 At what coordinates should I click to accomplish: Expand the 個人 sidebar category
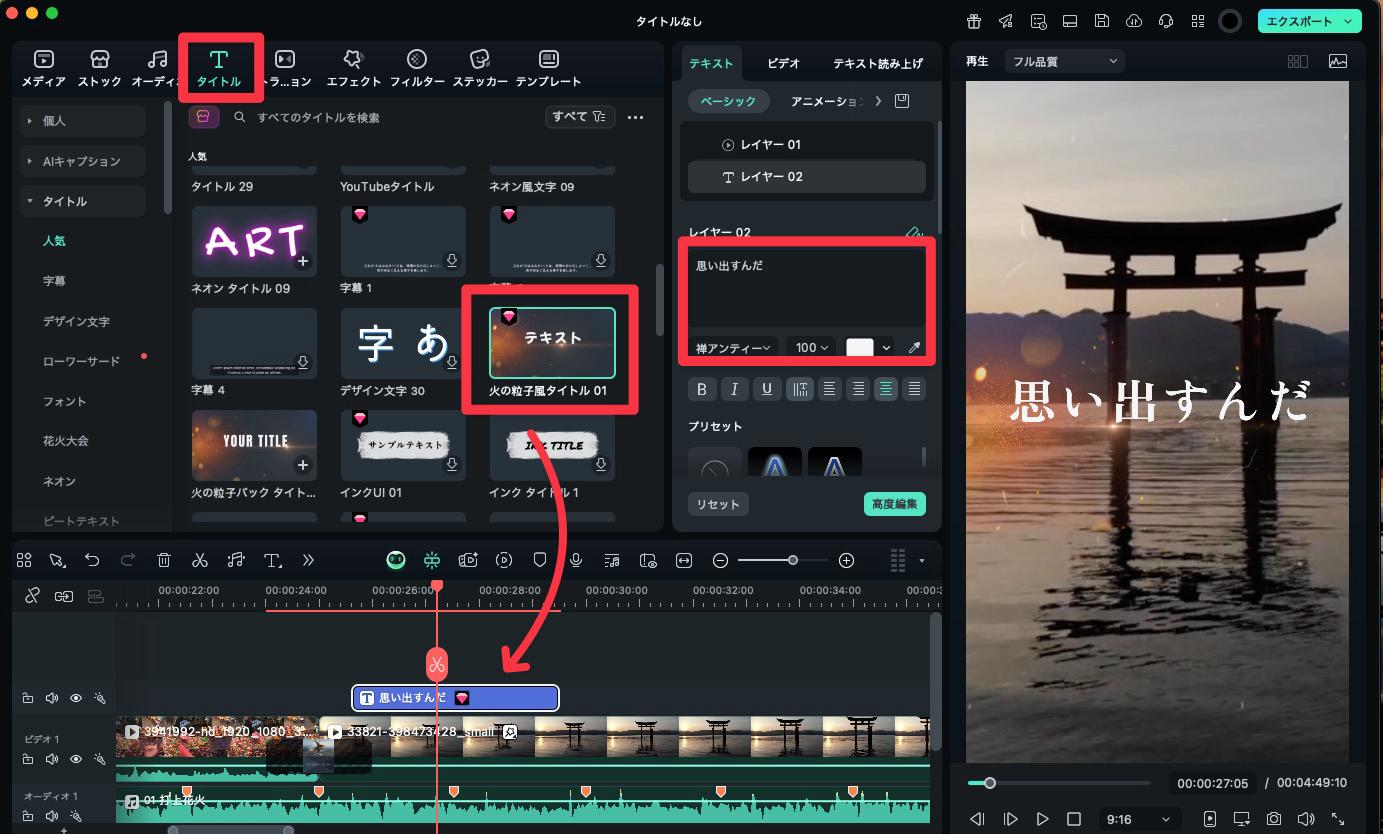83,120
